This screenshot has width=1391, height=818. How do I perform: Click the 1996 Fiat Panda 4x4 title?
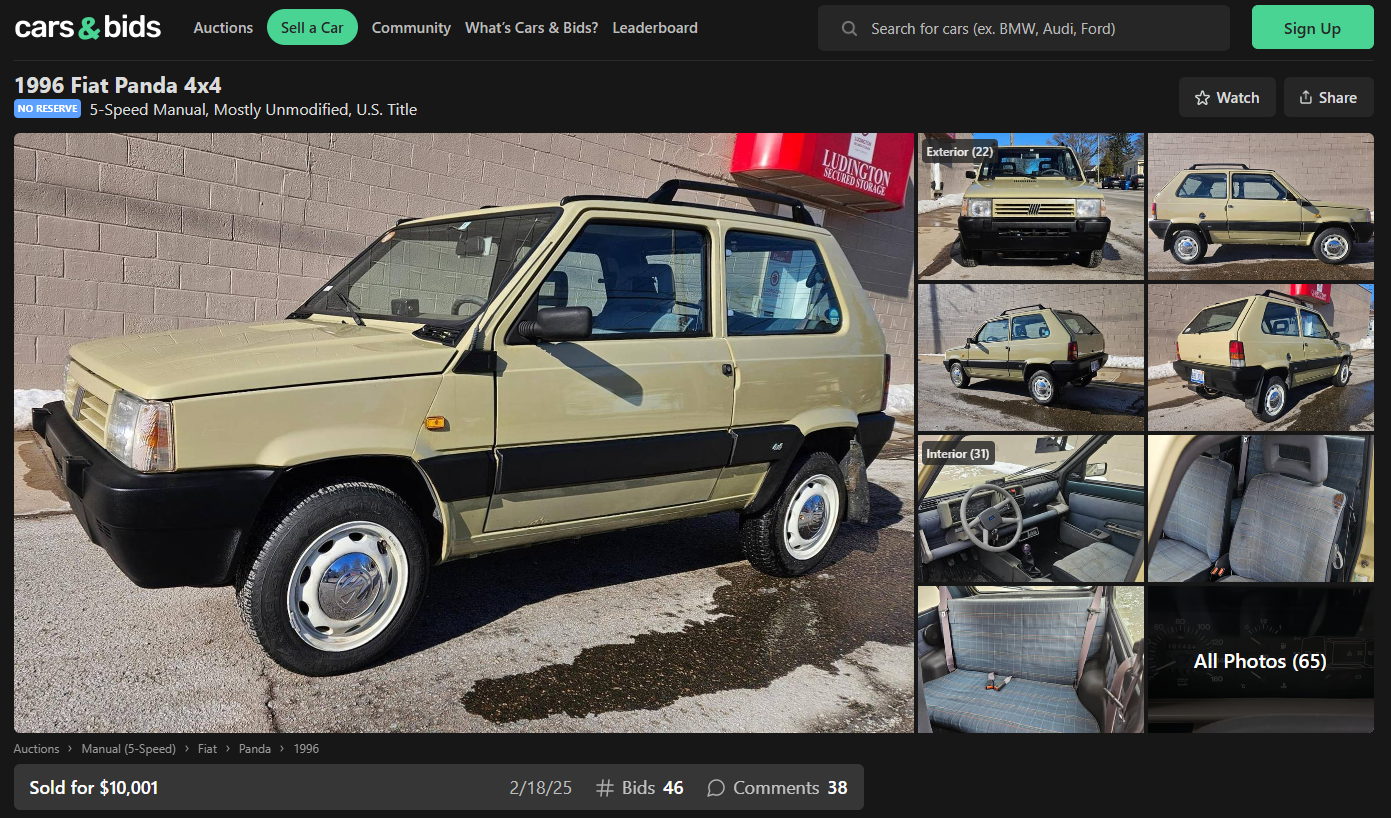[118, 85]
